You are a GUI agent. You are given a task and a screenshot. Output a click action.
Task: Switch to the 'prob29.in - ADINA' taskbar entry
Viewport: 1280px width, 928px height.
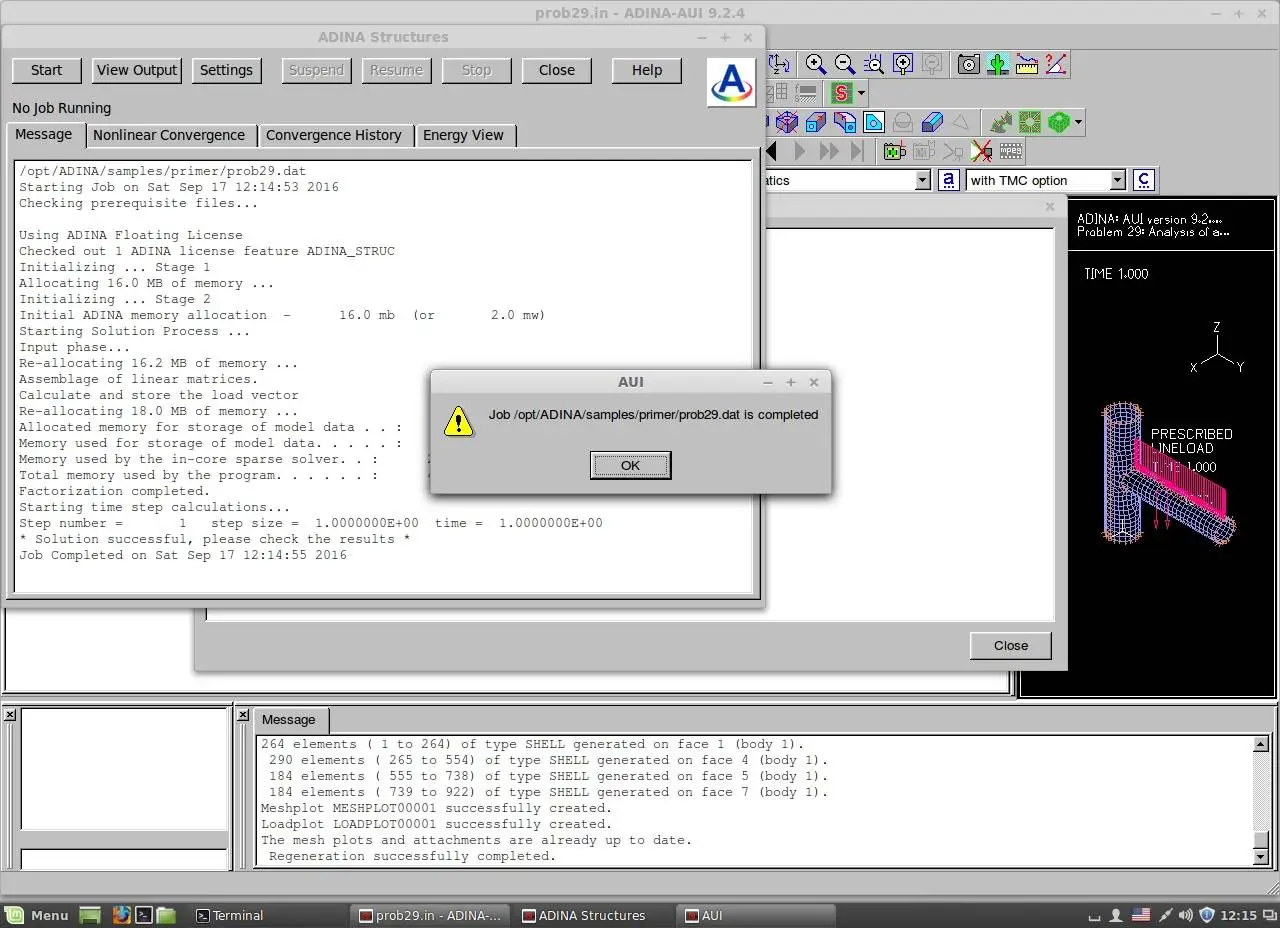[x=430, y=915]
